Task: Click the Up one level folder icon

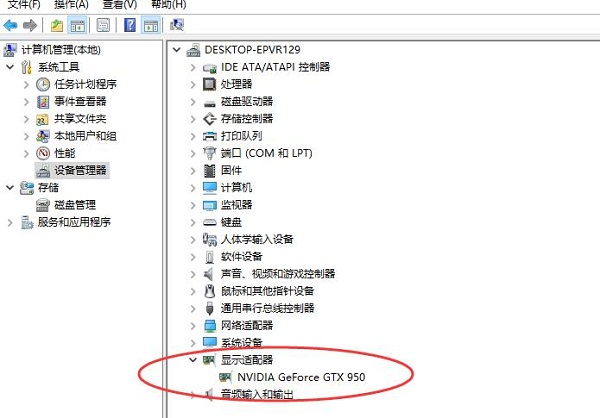Action: pyautogui.click(x=57, y=24)
